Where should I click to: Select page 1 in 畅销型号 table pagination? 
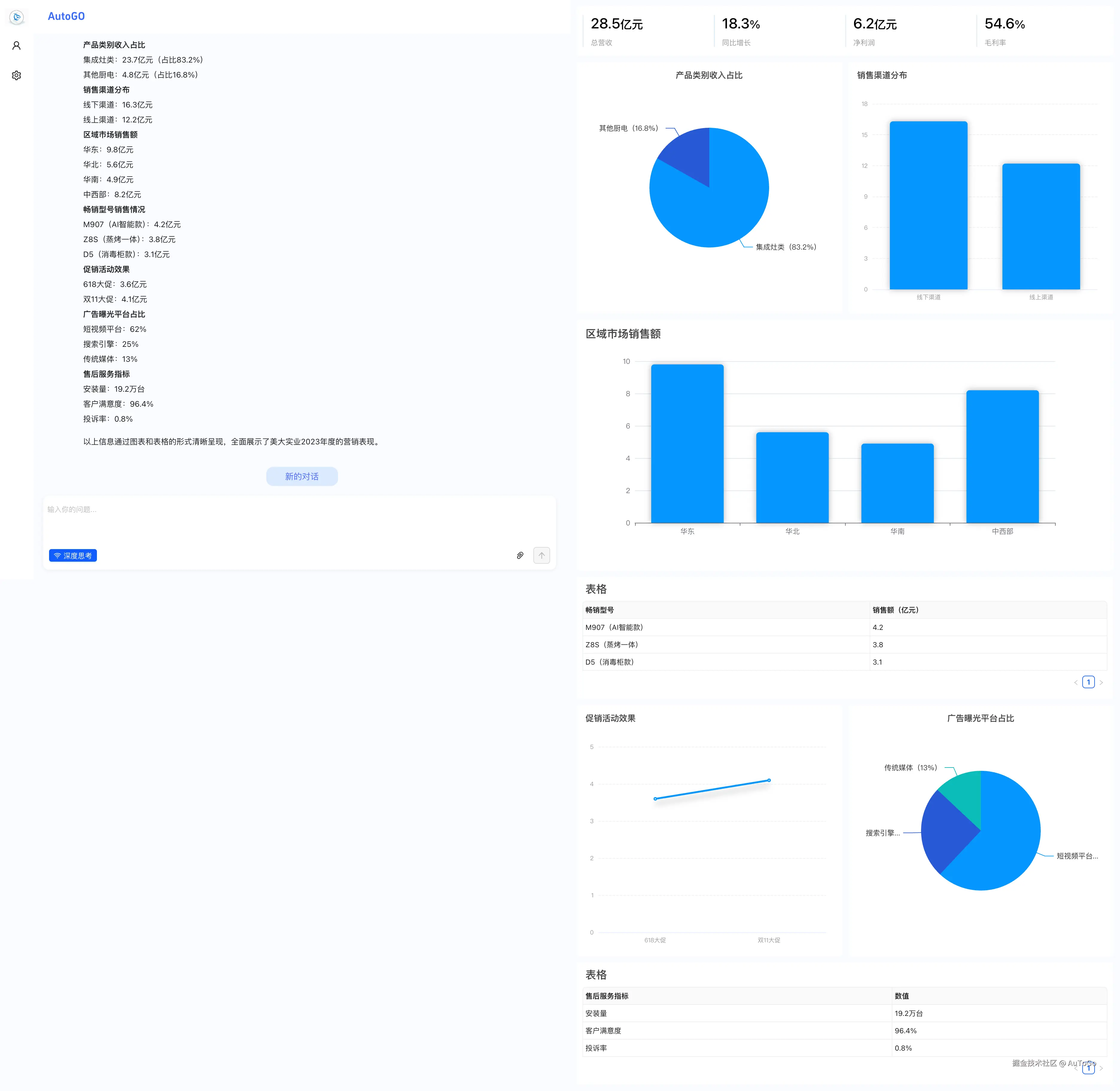1088,683
